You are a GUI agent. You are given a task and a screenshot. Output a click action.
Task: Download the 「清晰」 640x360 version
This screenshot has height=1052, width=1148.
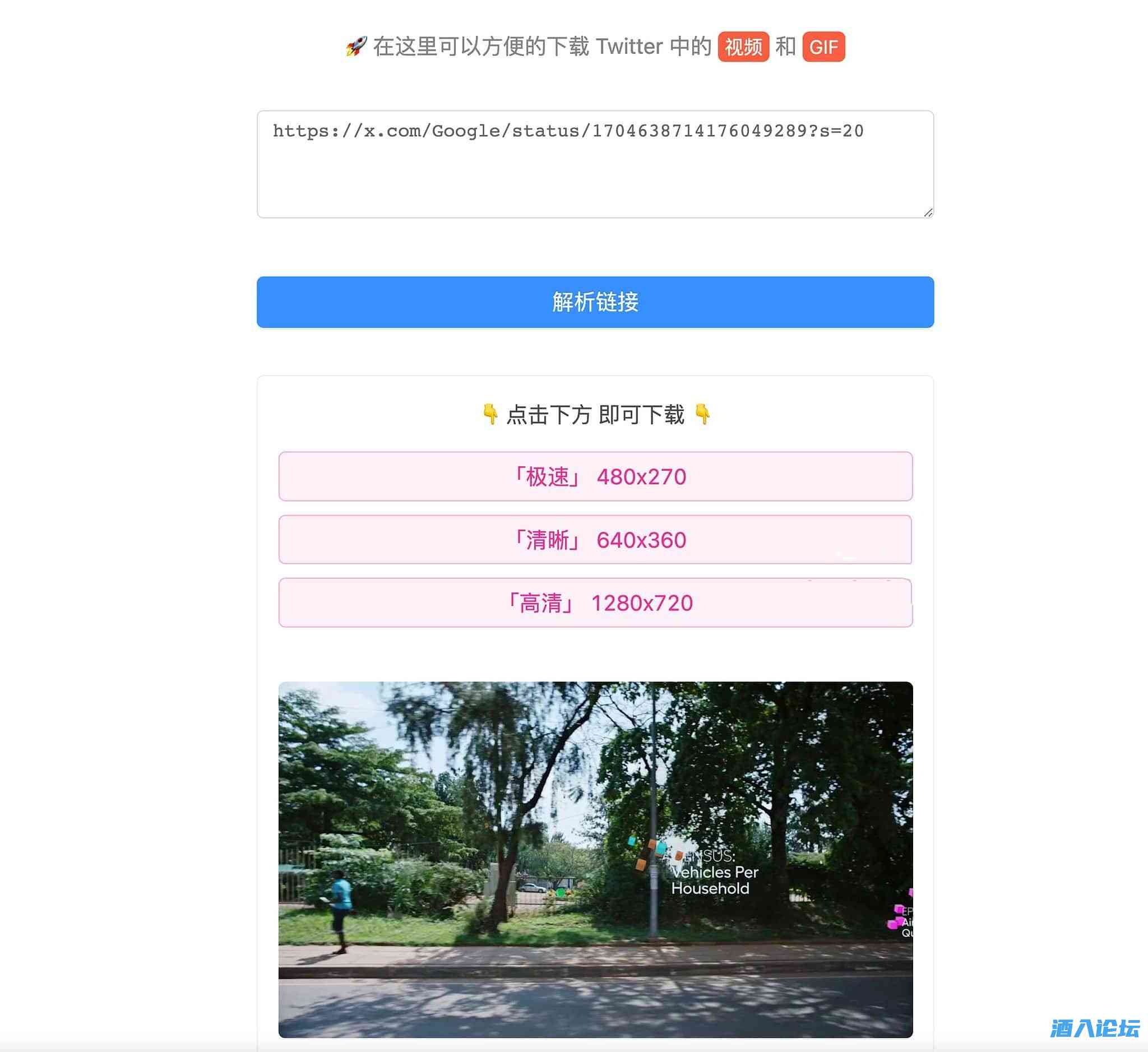point(595,540)
